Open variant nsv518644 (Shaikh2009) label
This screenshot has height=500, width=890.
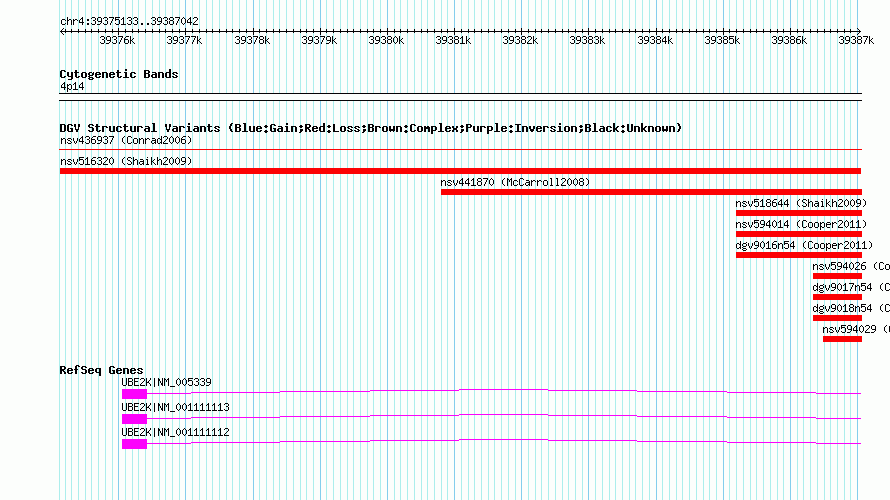click(x=801, y=203)
